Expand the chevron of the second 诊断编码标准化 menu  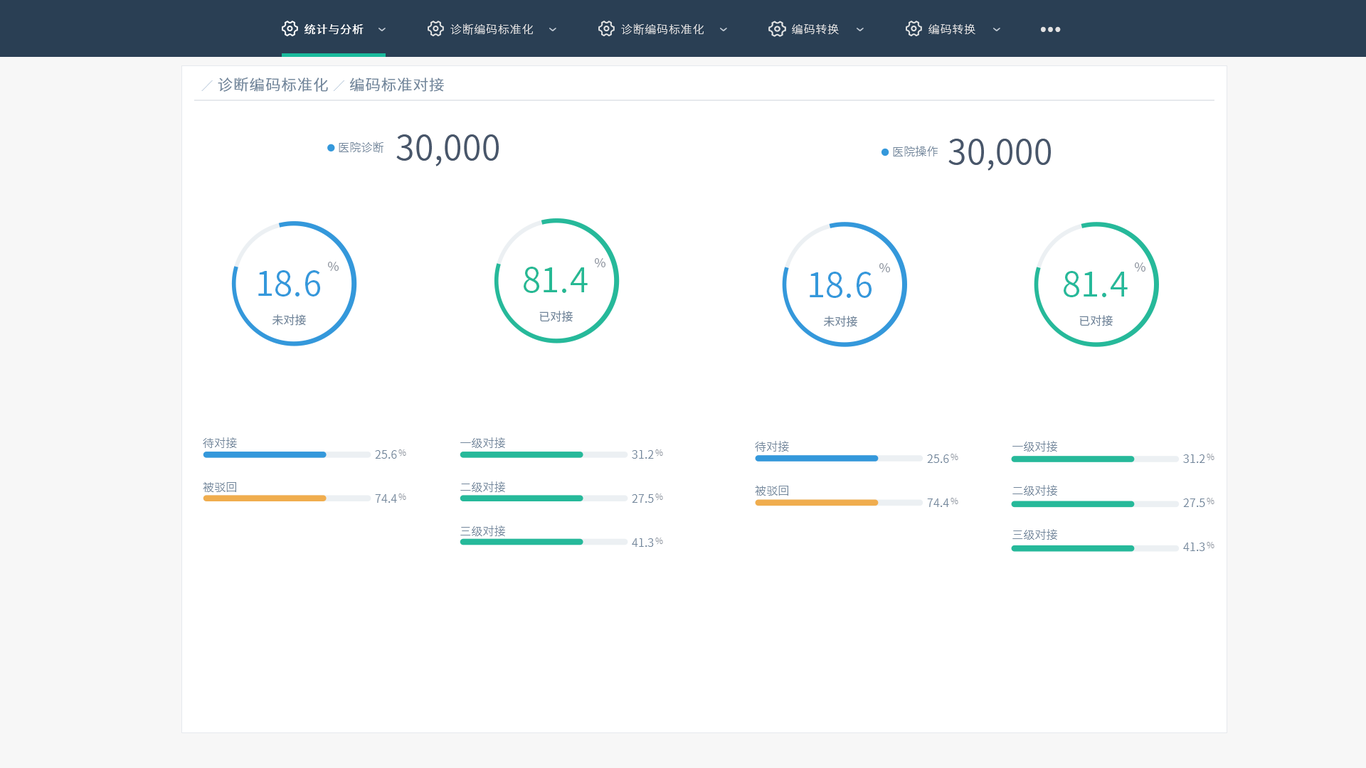[724, 30]
